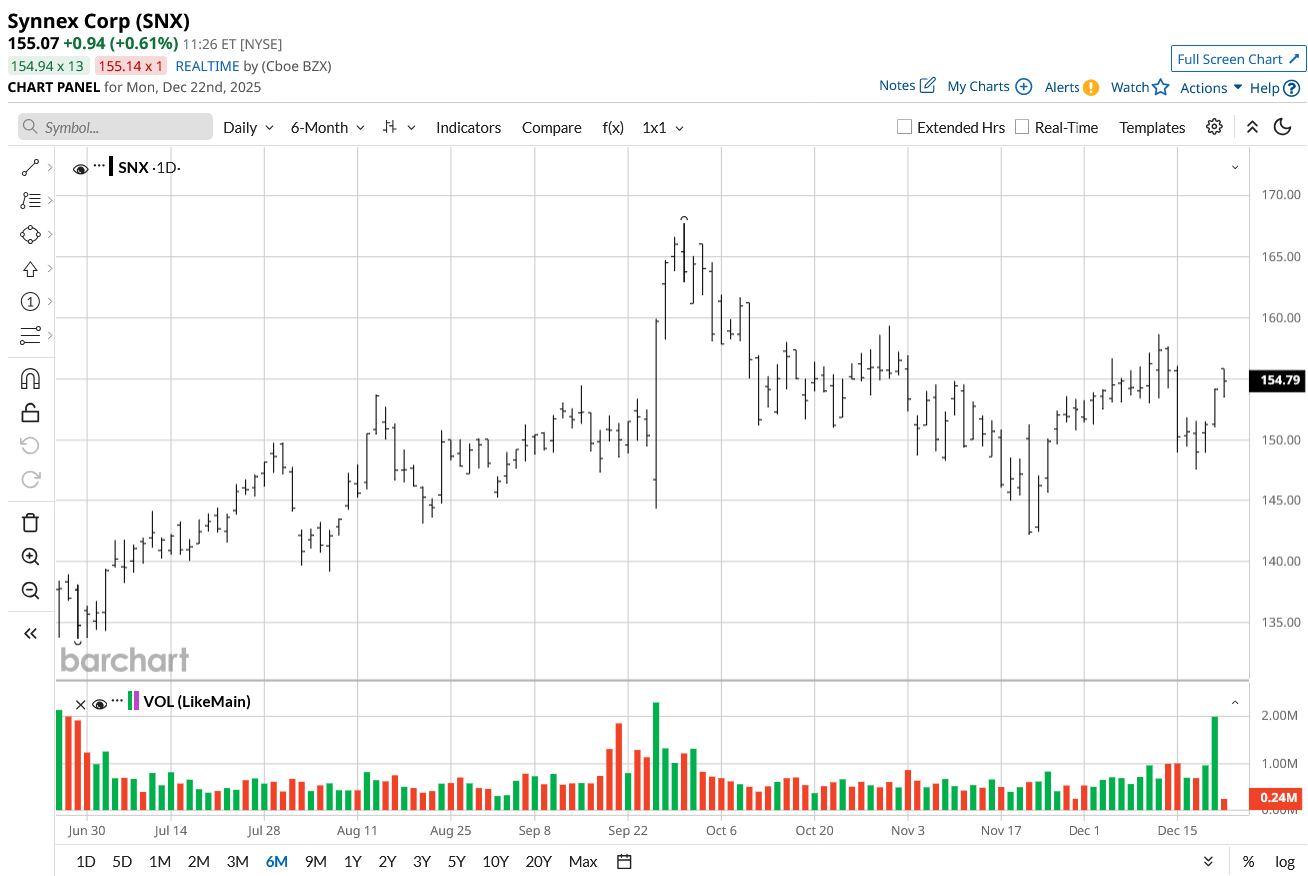Collapse the drawing tools sidebar
The width and height of the screenshot is (1308, 876).
(x=30, y=633)
